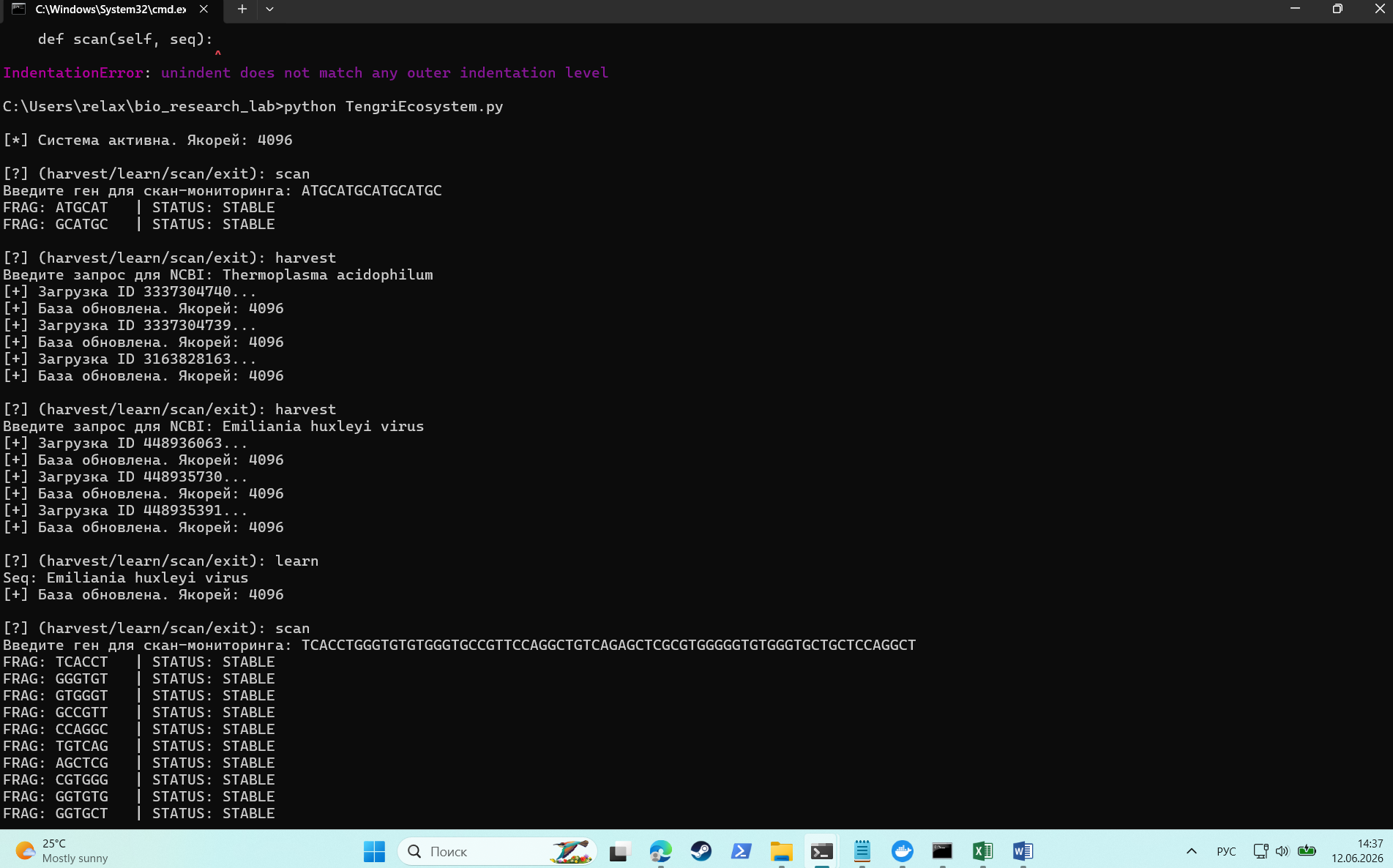The width and height of the screenshot is (1393, 868).
Task: Show hidden system tray icons
Action: click(x=1192, y=851)
